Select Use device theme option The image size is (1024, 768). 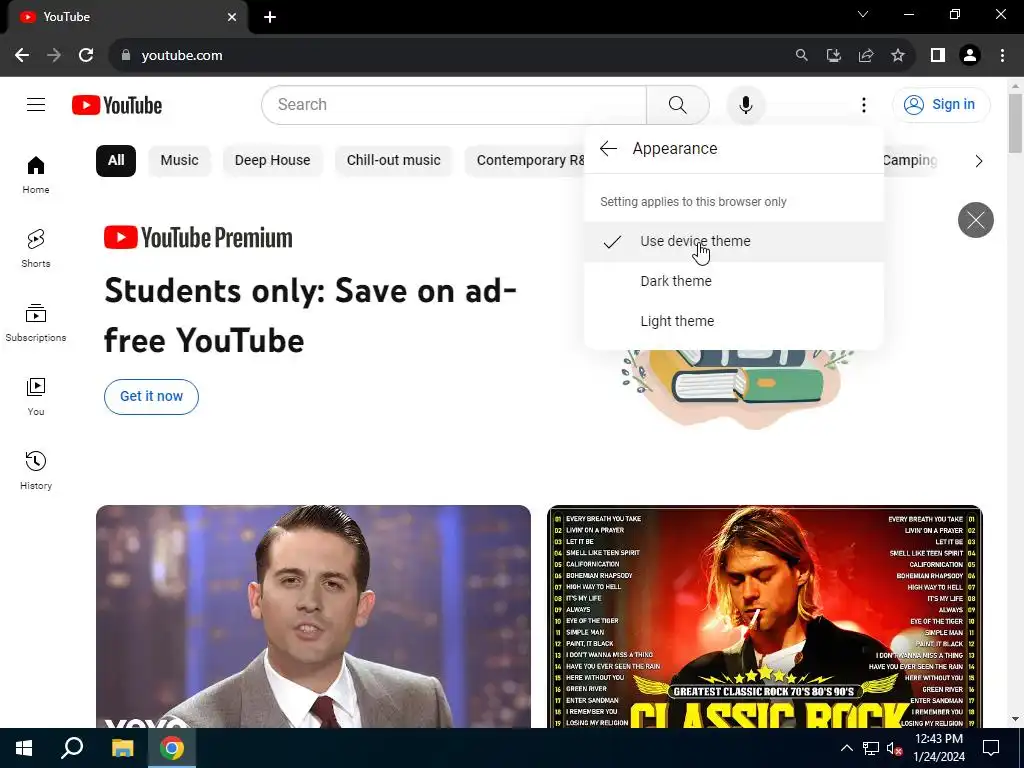click(x=734, y=242)
